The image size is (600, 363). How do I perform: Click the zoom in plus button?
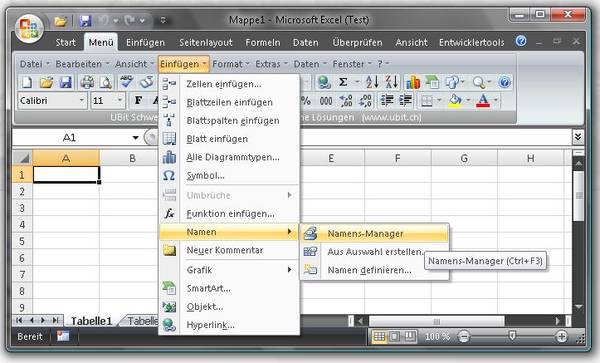pos(562,337)
